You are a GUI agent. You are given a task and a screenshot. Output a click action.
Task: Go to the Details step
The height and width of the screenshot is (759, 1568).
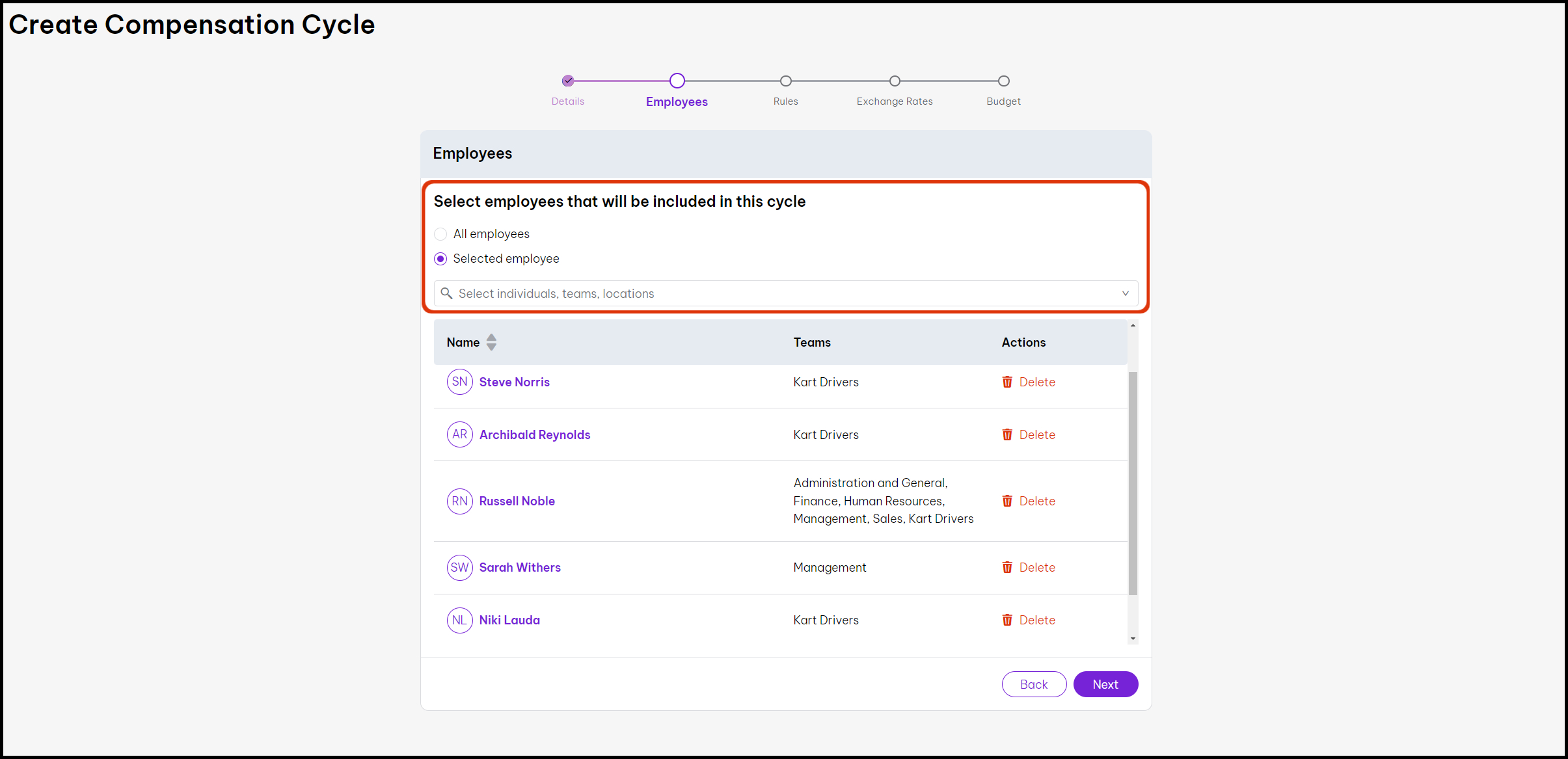click(568, 81)
